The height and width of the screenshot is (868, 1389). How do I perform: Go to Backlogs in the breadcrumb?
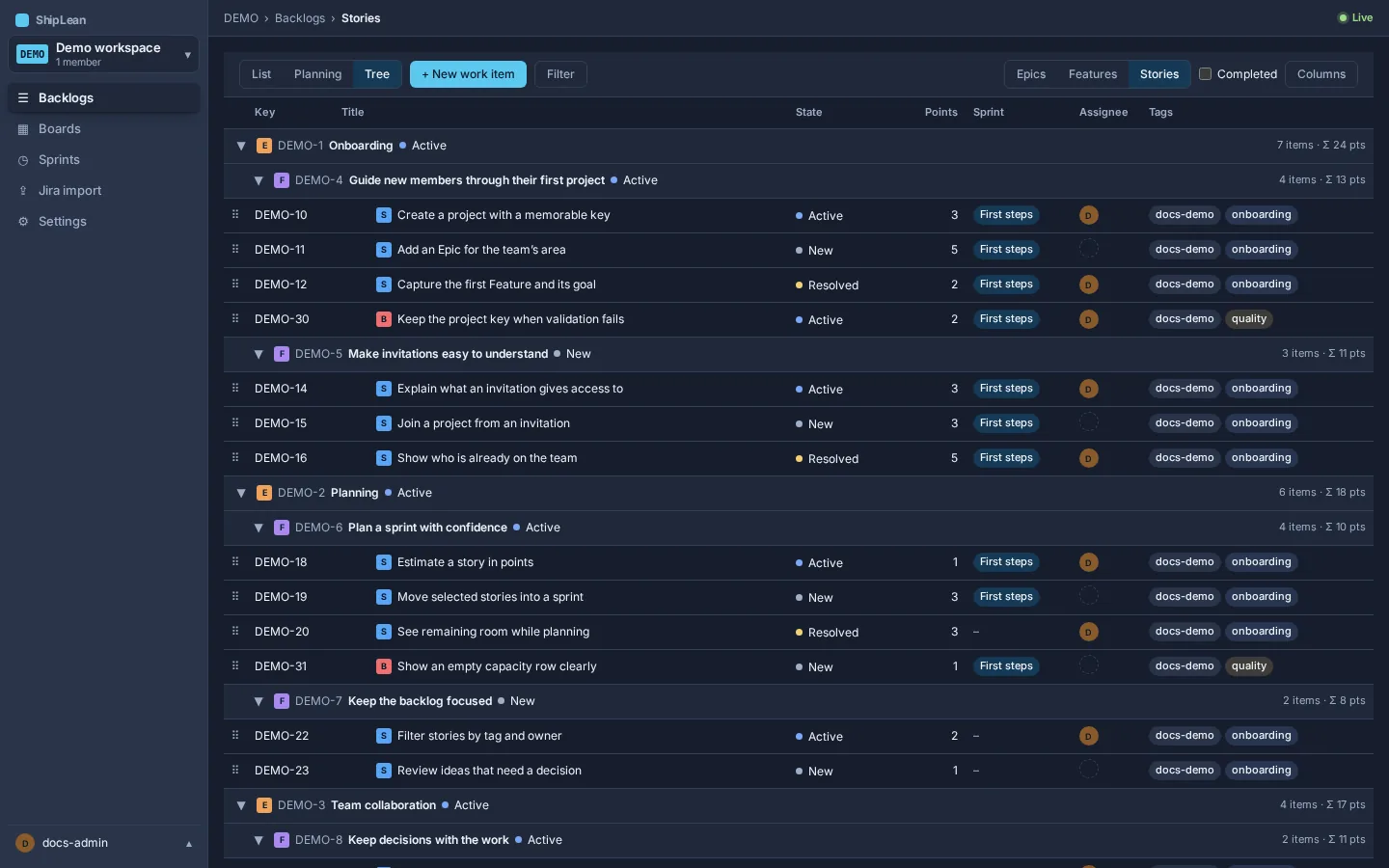point(300,18)
